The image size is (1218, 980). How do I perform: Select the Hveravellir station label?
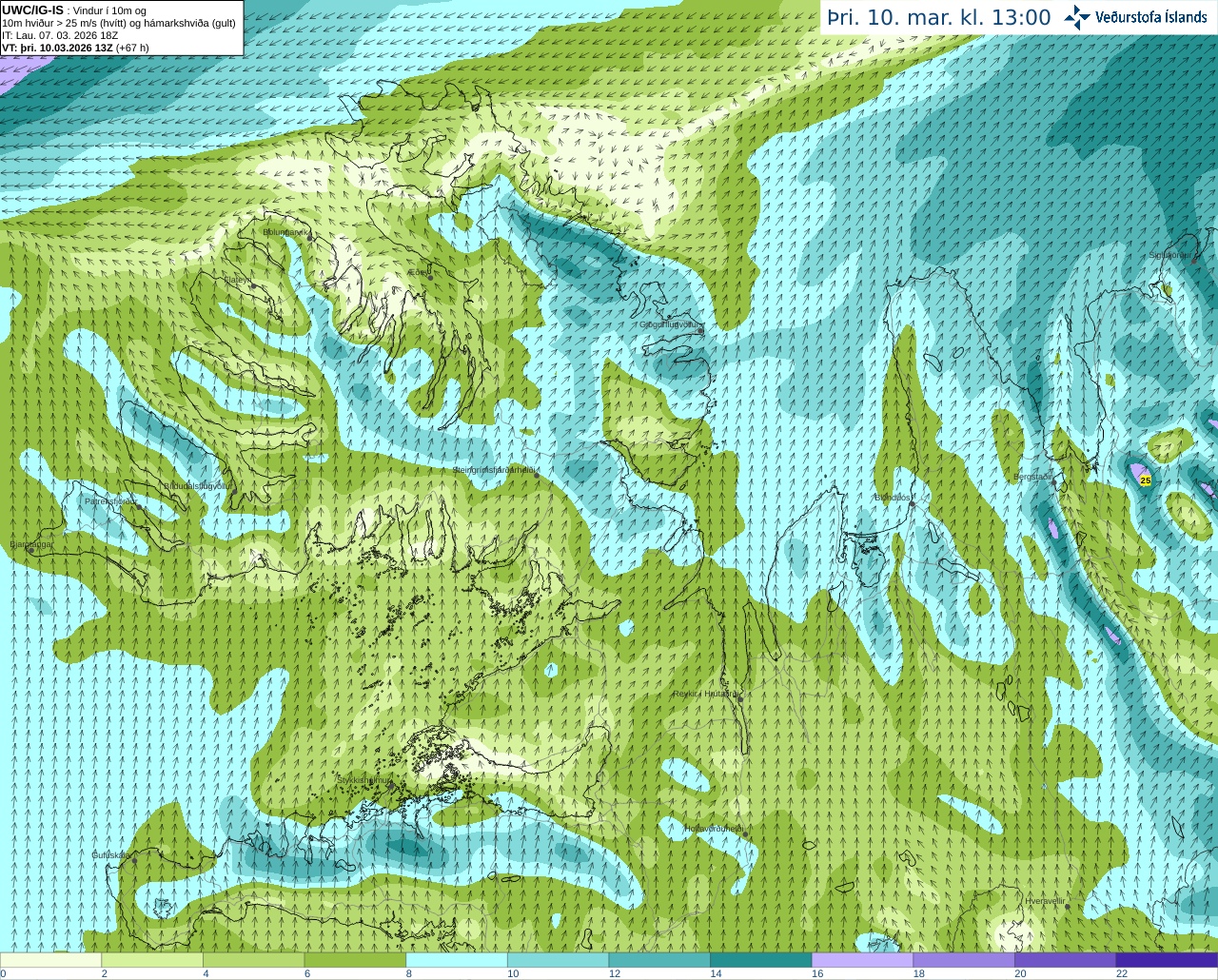[x=1044, y=900]
